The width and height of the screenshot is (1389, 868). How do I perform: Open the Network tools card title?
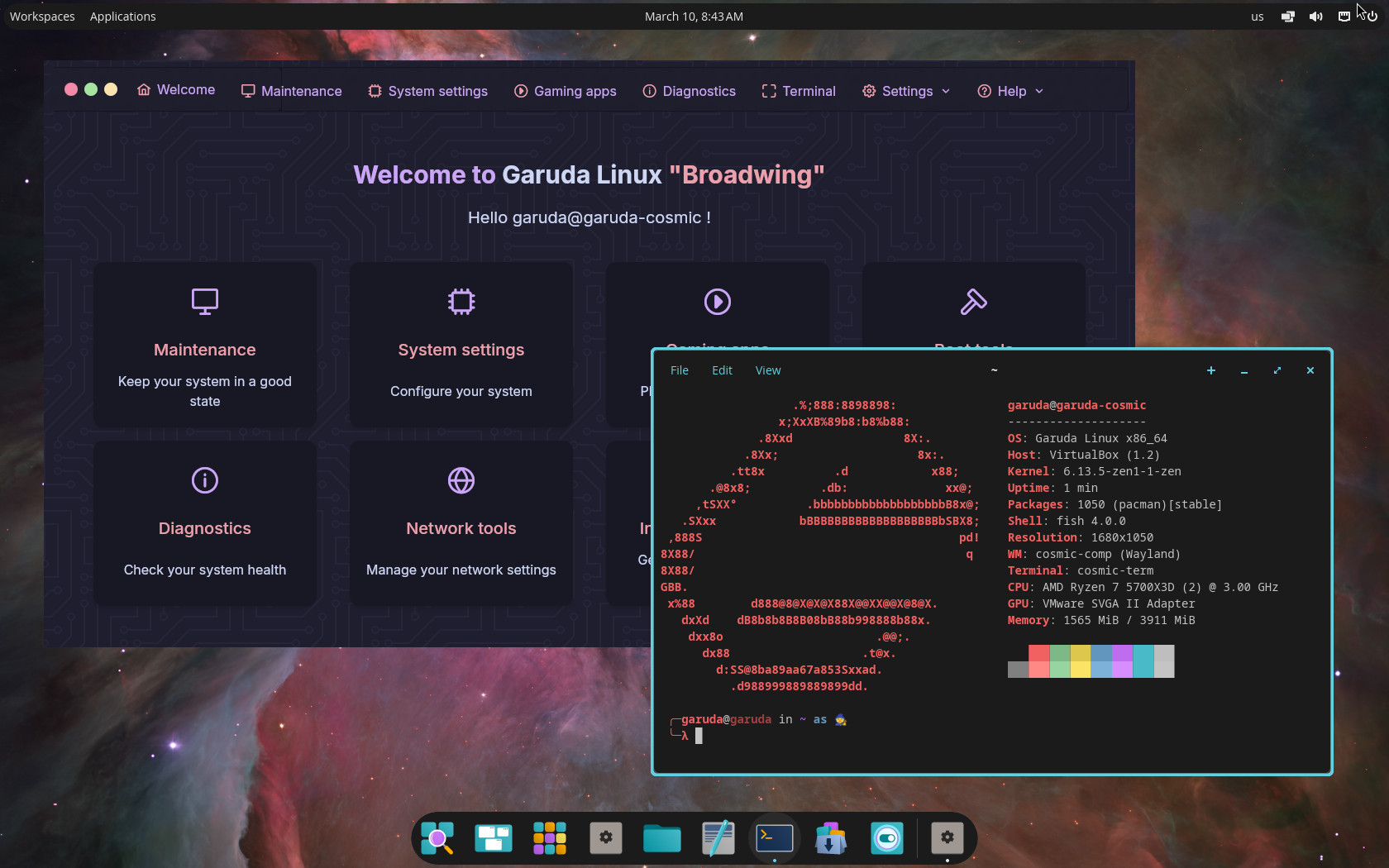point(461,528)
